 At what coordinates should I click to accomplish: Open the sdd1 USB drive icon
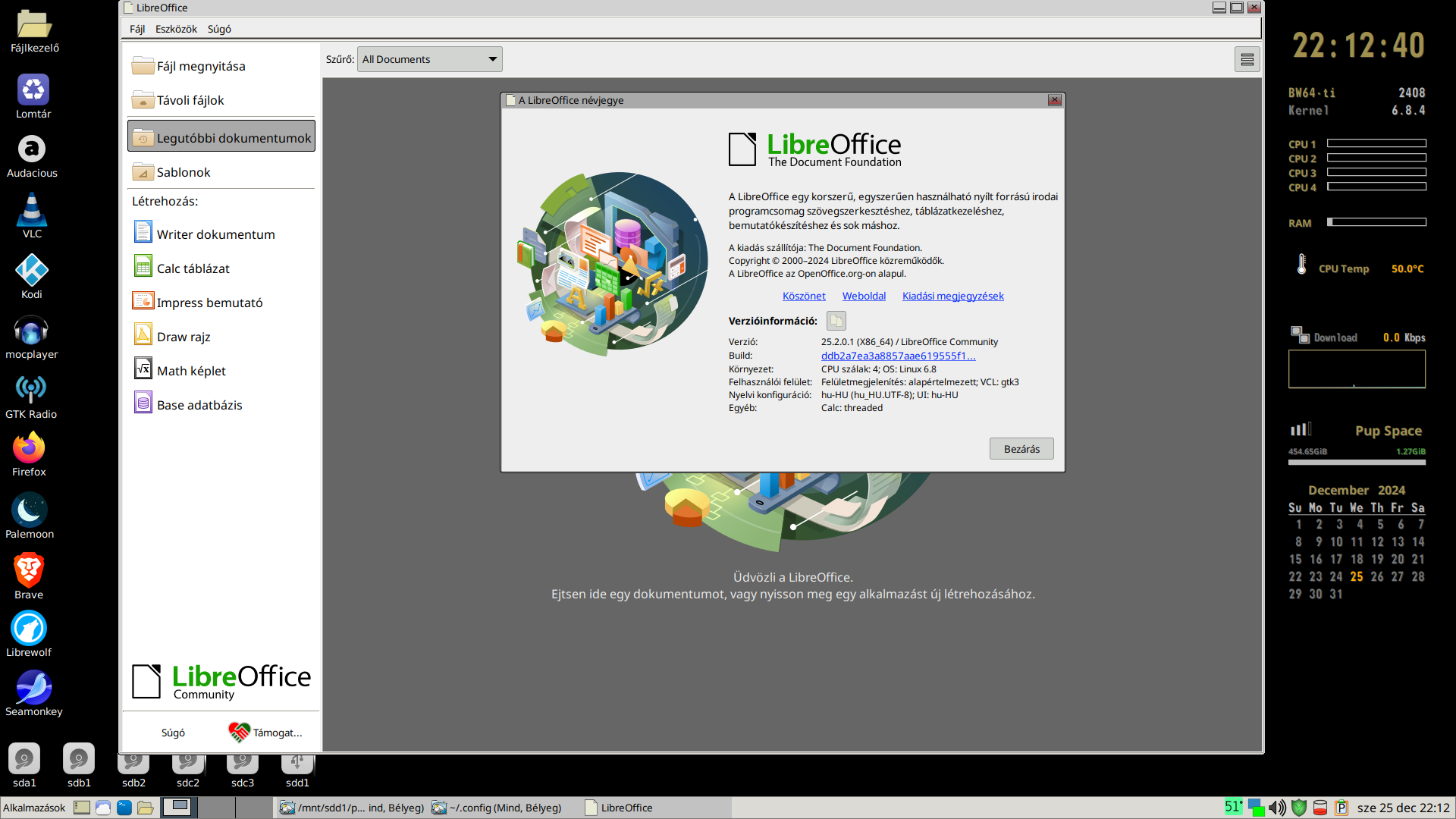297,771
